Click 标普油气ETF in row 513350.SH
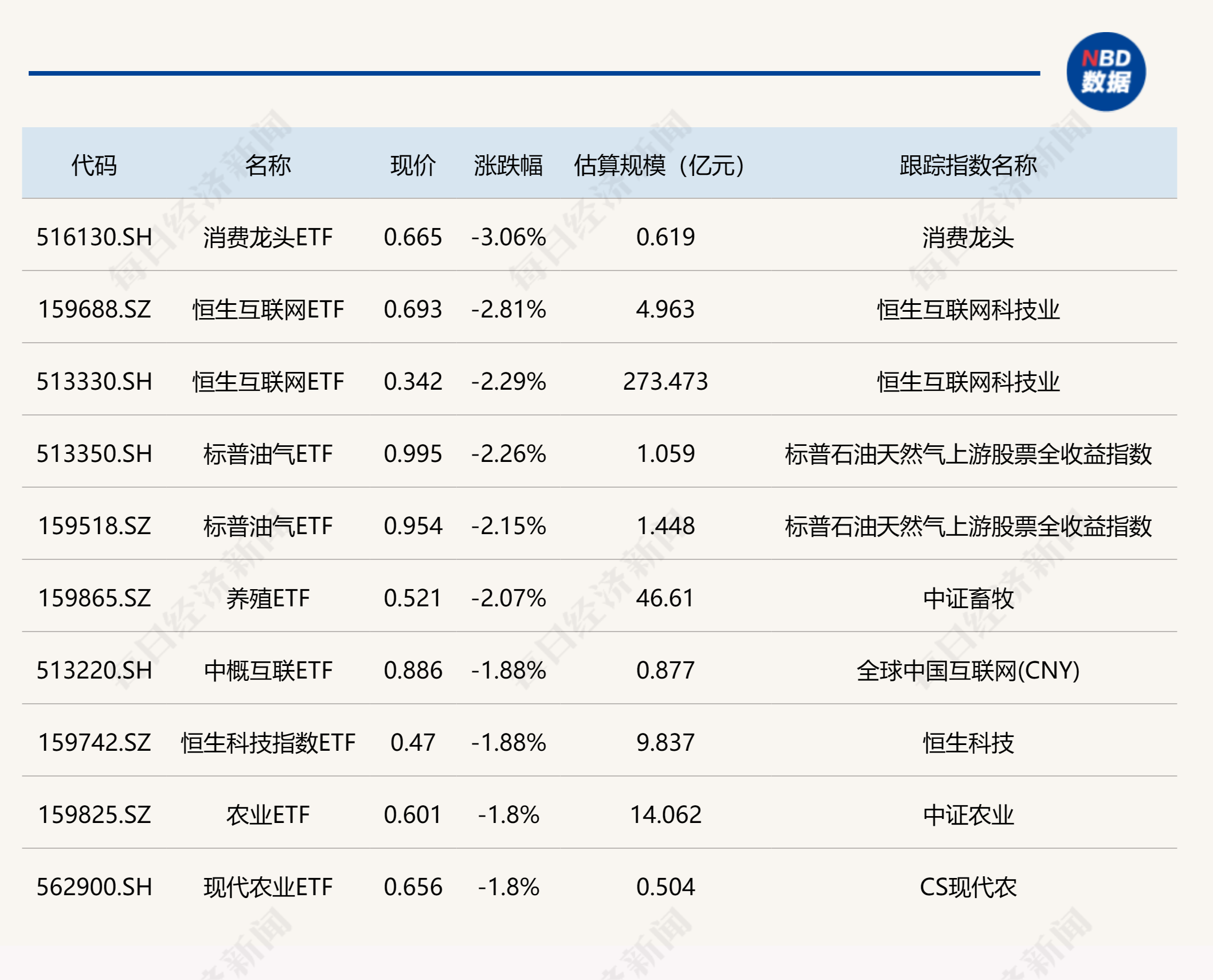This screenshot has height=980, width=1213. pyautogui.click(x=268, y=454)
